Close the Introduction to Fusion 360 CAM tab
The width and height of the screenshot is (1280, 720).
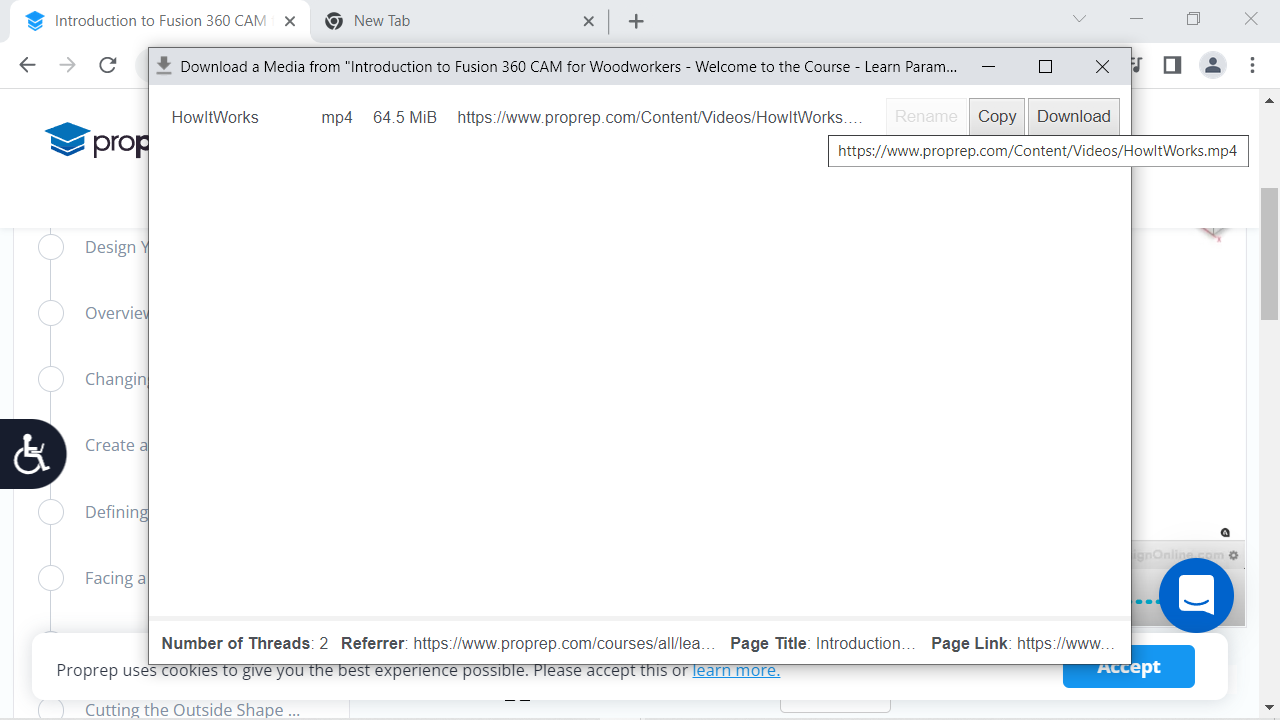pyautogui.click(x=289, y=21)
